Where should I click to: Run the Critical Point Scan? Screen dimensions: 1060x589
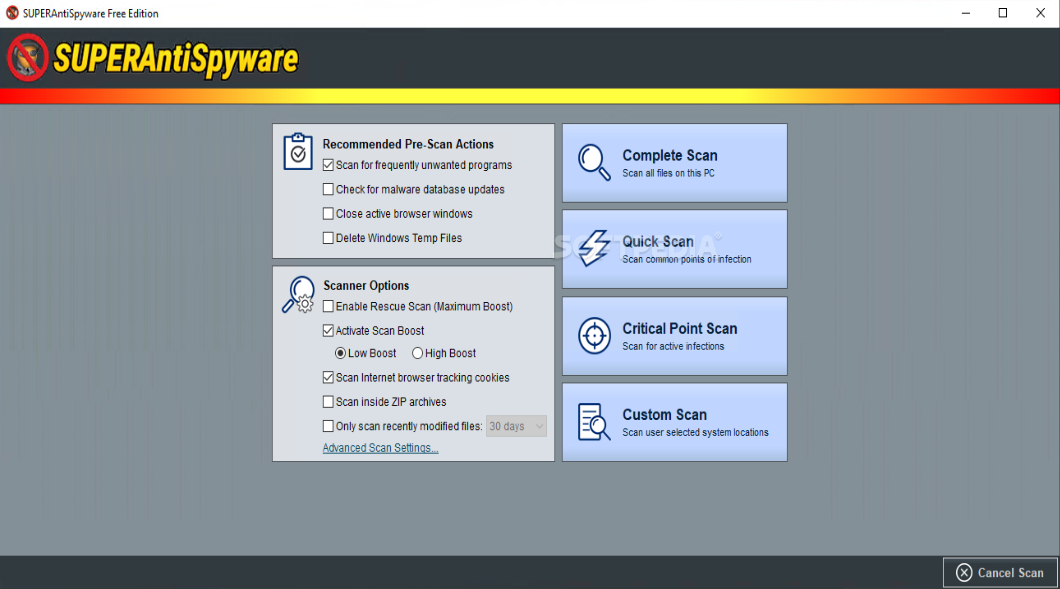point(675,336)
